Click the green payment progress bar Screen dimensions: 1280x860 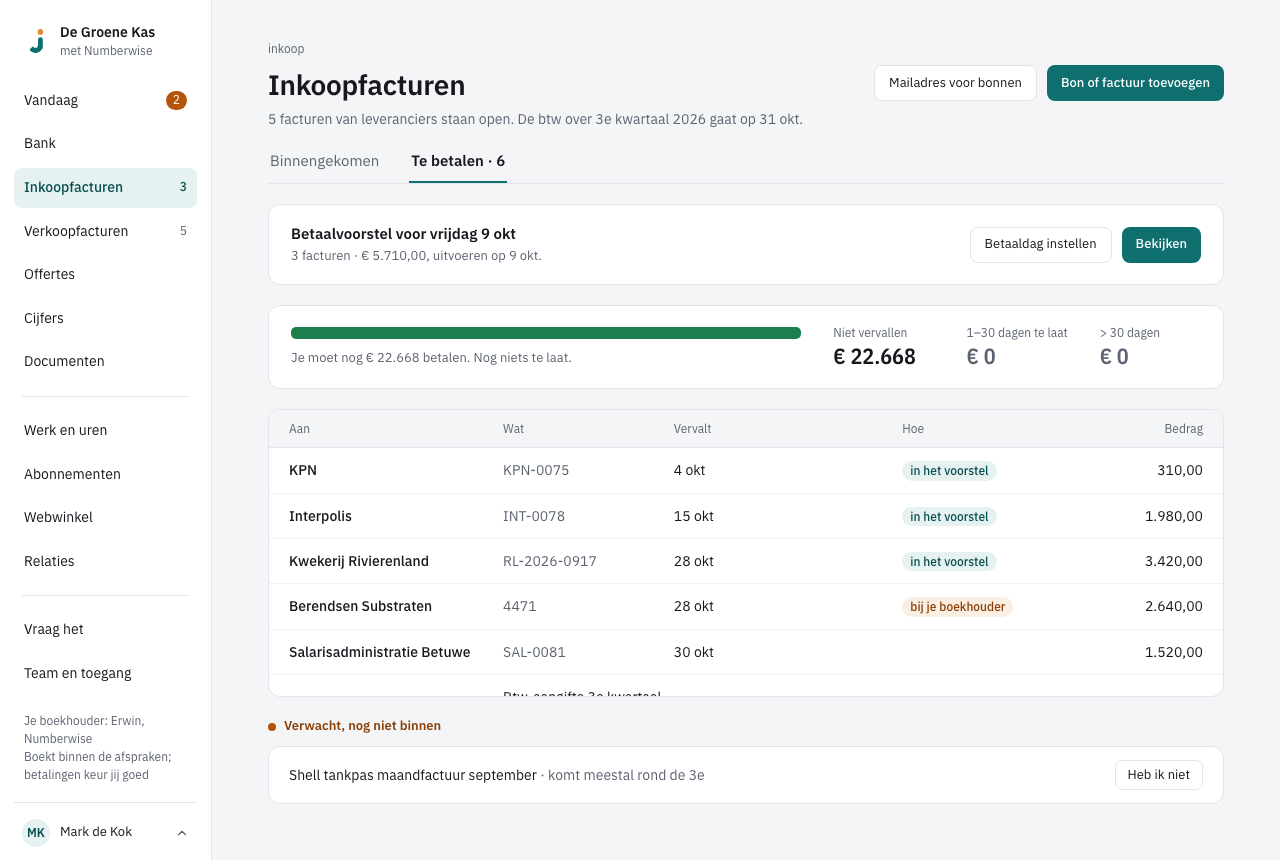pos(546,333)
